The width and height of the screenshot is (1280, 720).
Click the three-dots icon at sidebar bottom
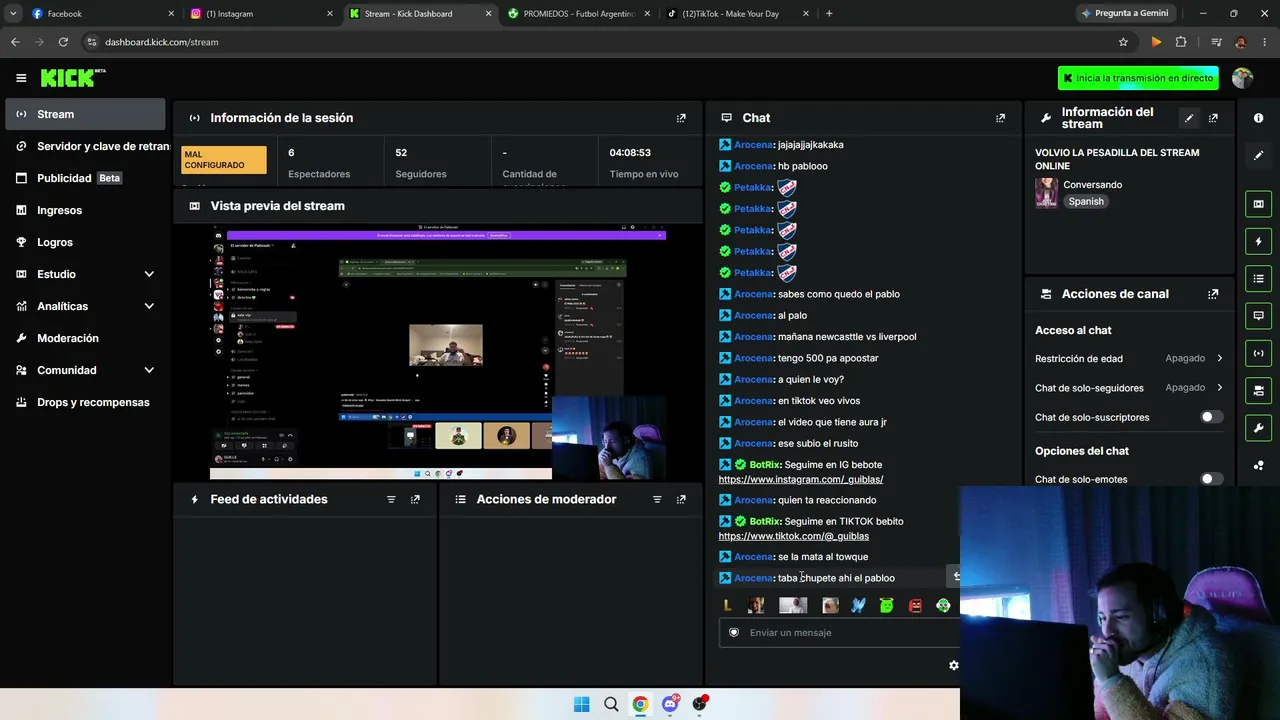(x=1258, y=465)
